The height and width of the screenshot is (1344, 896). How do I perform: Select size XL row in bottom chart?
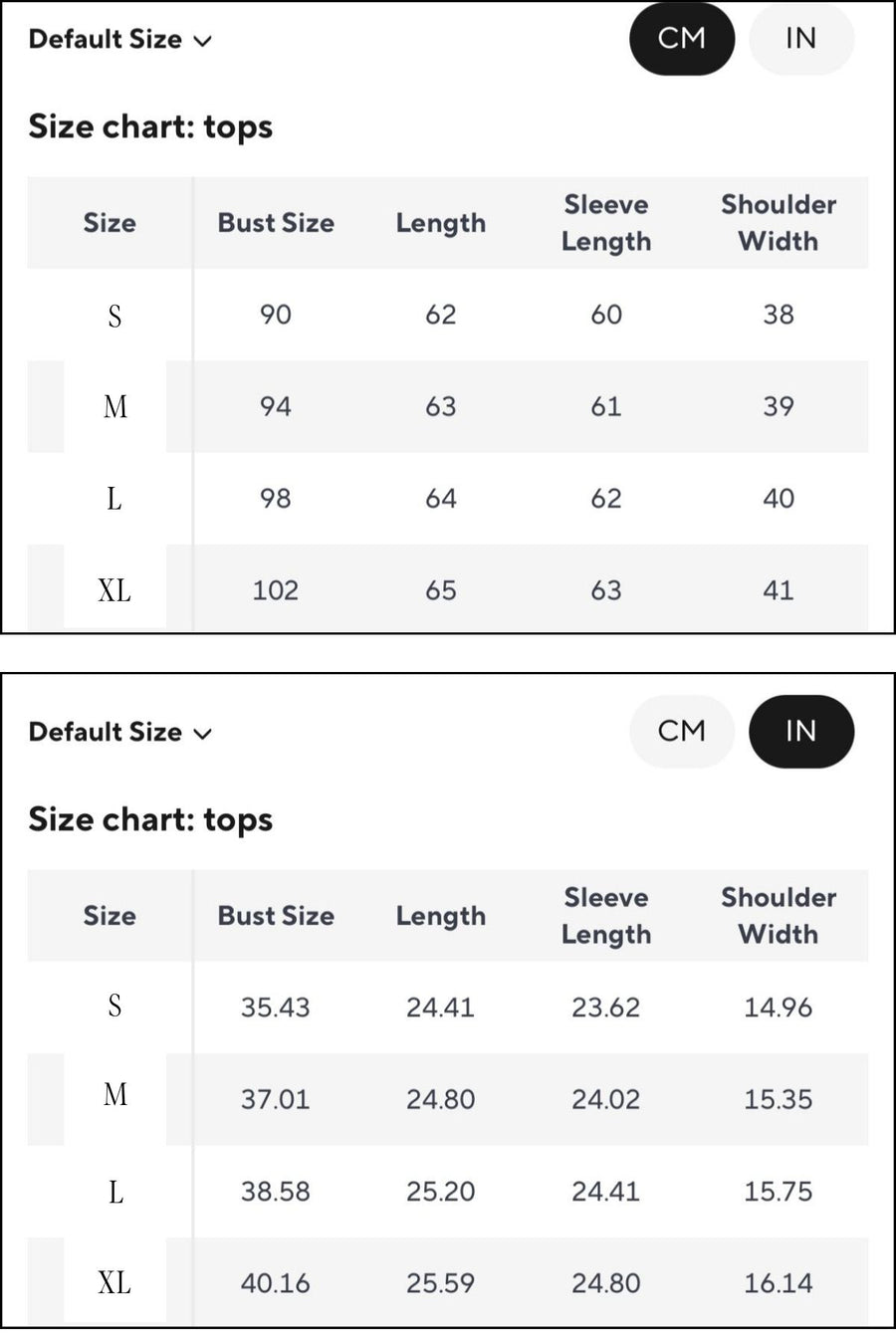click(x=114, y=1283)
